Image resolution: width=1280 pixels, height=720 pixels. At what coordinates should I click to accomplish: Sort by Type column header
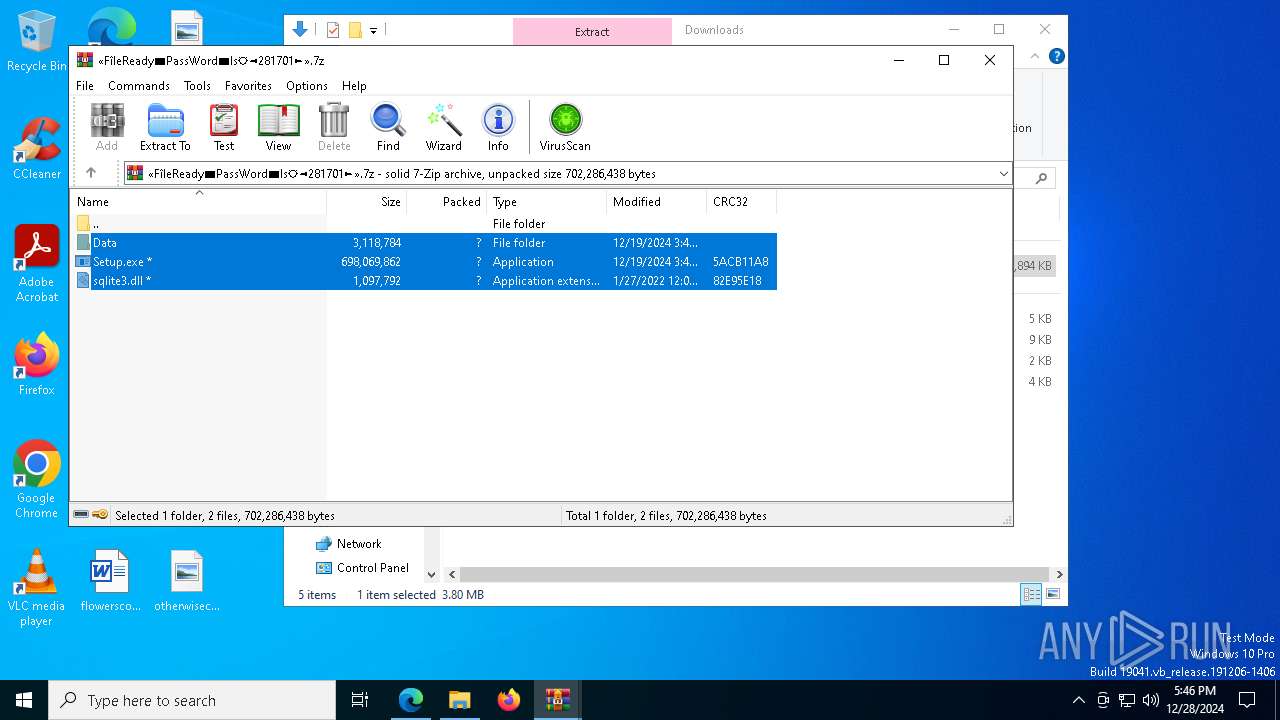tap(547, 202)
